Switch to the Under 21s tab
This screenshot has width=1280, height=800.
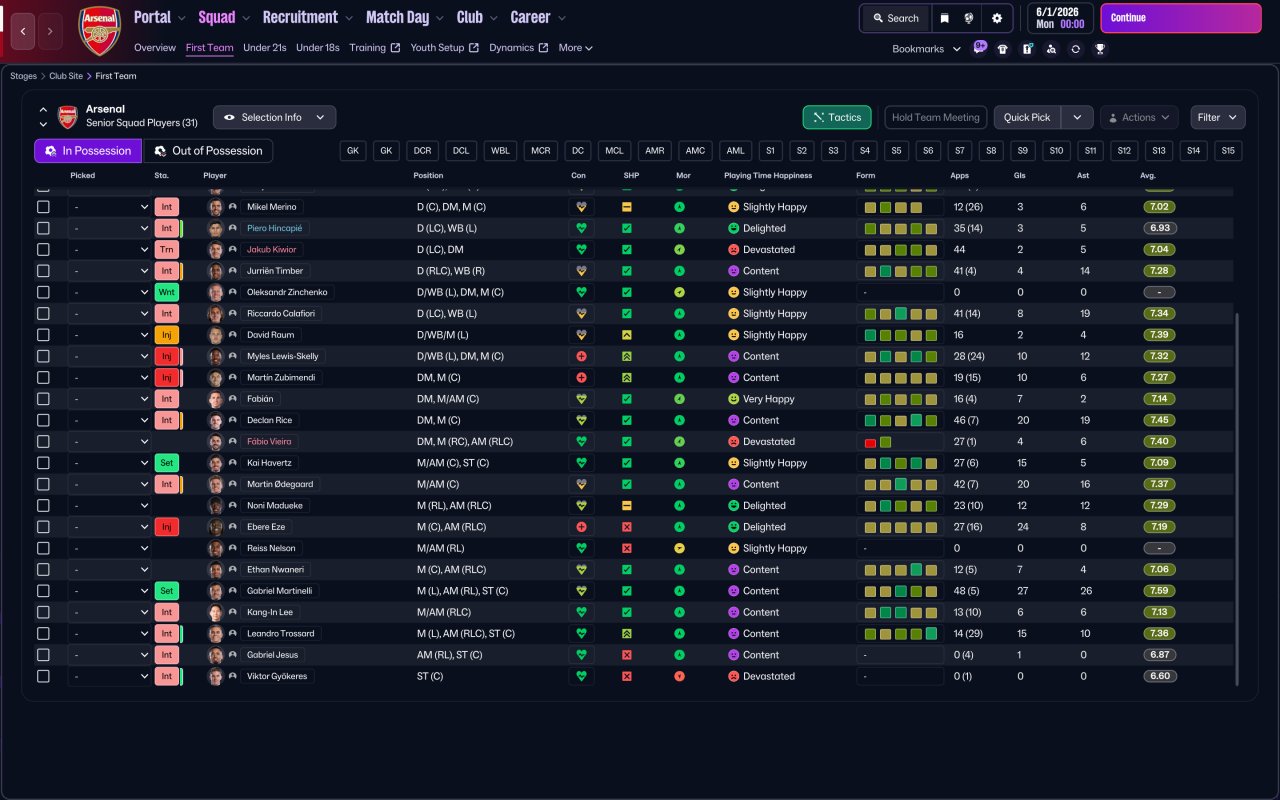265,48
